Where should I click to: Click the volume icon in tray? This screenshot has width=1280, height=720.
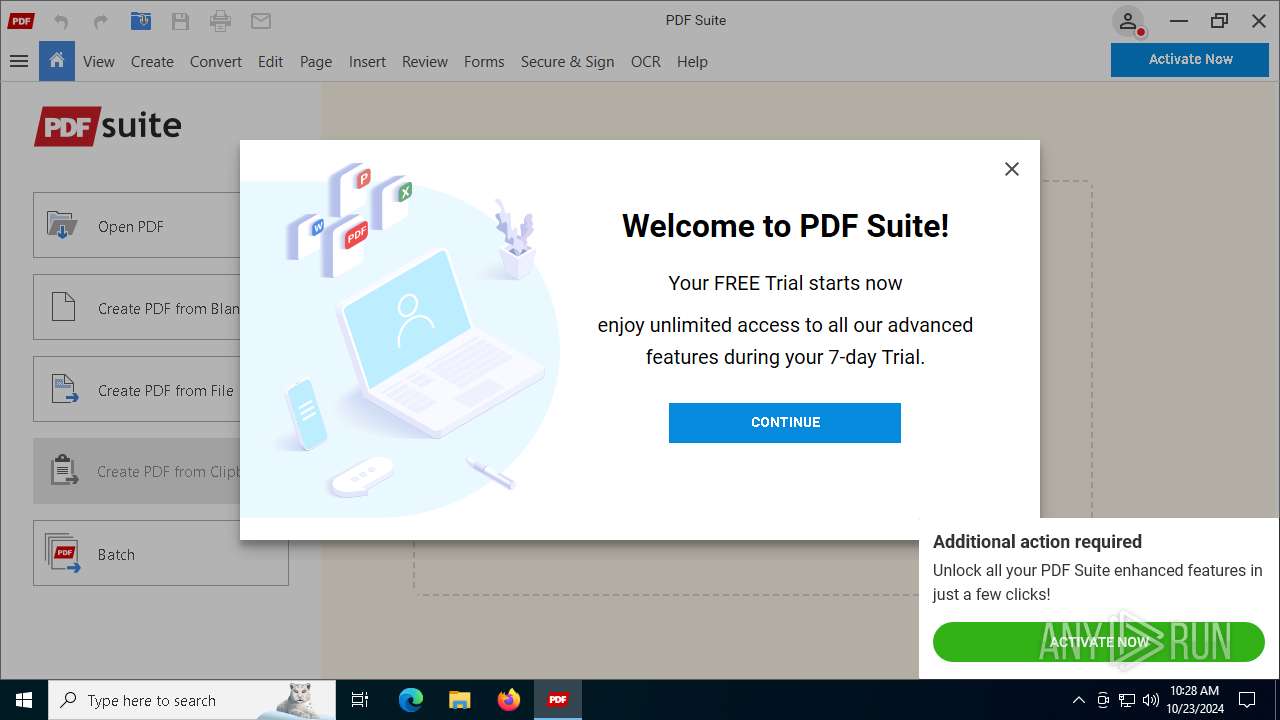click(x=1151, y=700)
